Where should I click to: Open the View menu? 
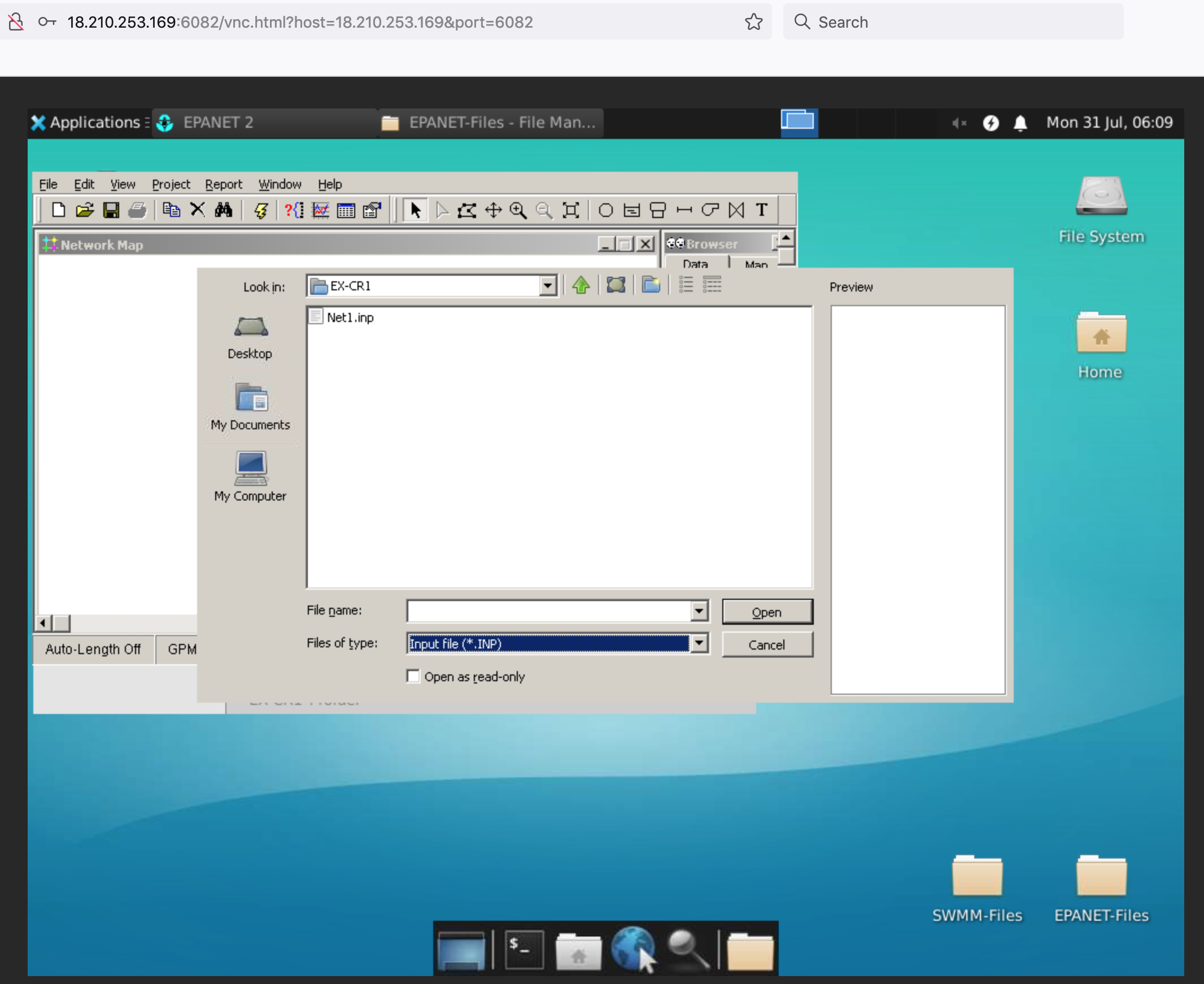(x=123, y=184)
